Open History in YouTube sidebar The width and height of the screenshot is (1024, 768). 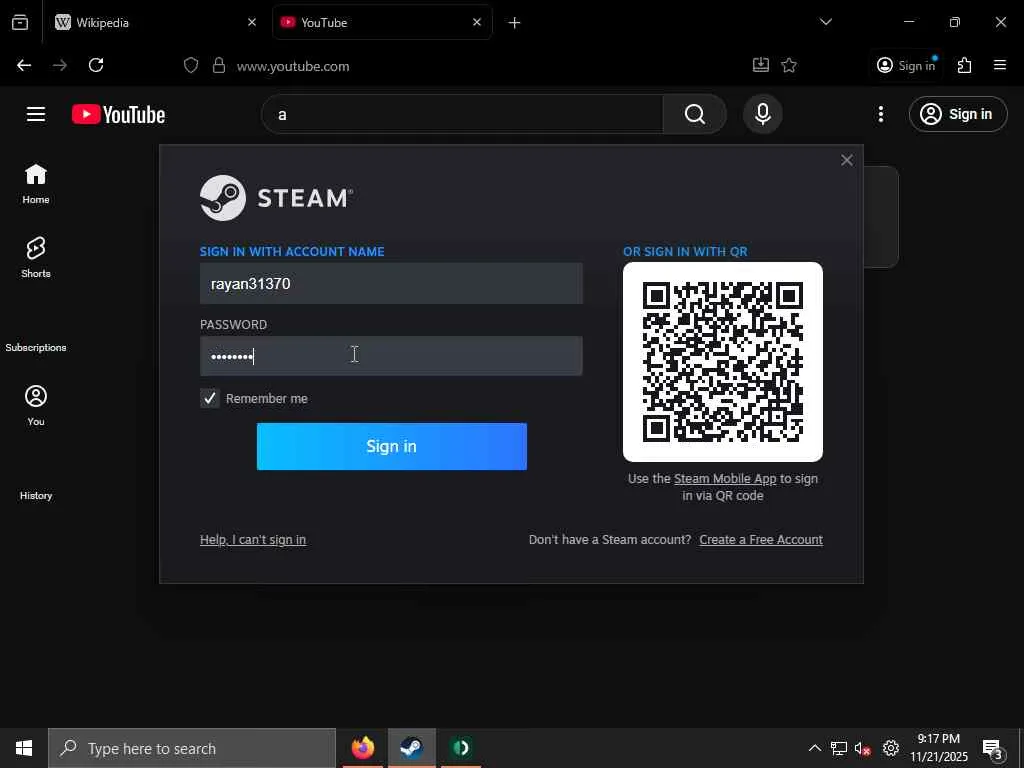(x=36, y=495)
